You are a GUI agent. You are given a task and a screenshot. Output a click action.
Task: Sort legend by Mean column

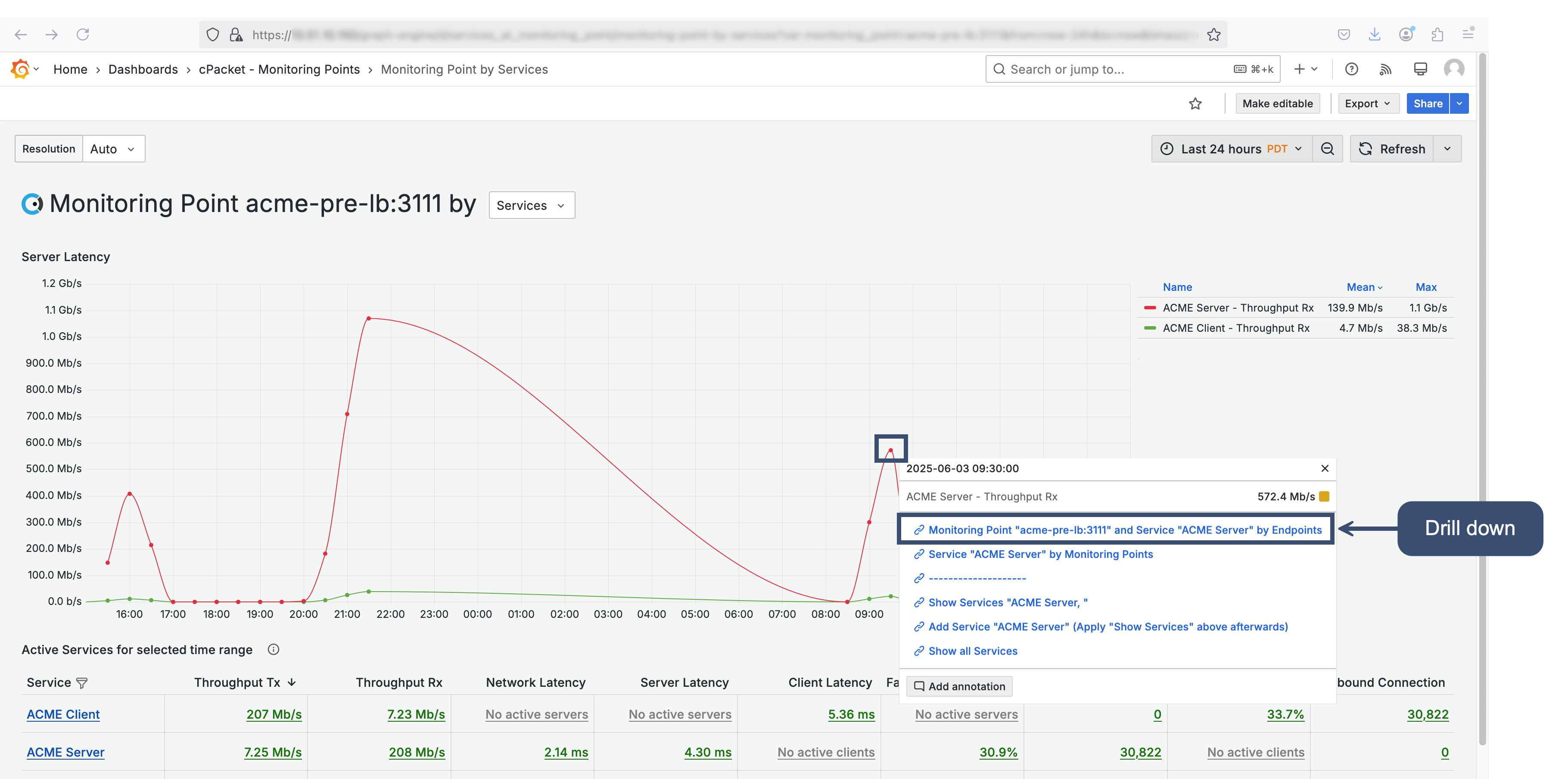[x=1364, y=287]
